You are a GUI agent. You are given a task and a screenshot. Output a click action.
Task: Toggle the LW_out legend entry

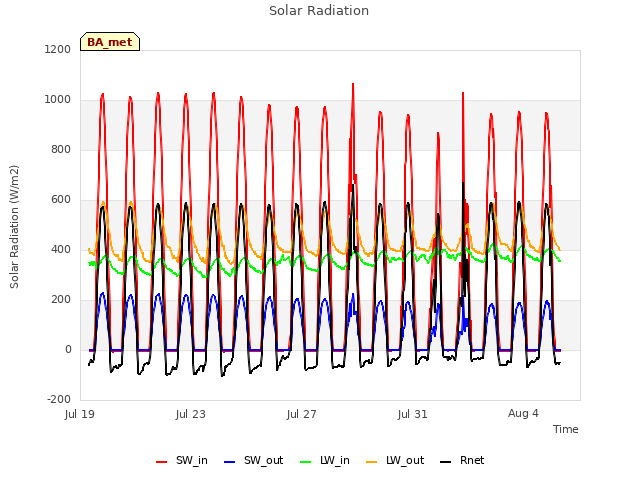tap(395, 461)
